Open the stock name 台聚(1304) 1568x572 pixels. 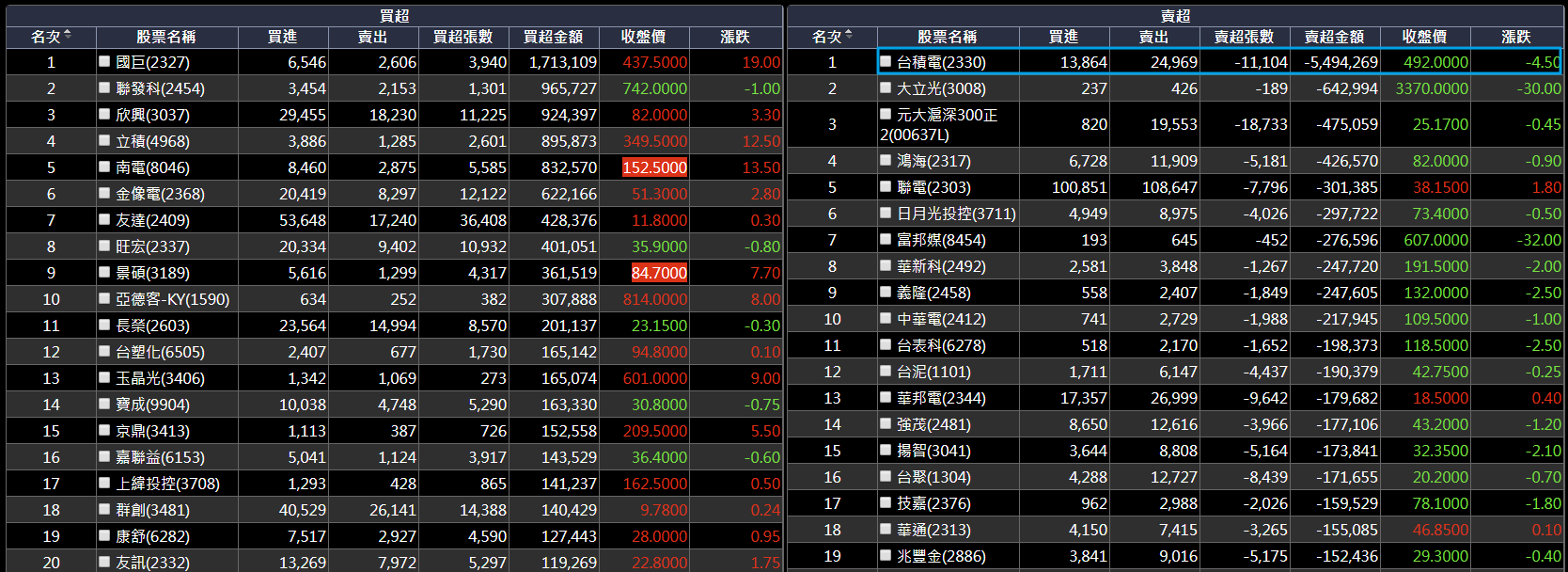933,477
